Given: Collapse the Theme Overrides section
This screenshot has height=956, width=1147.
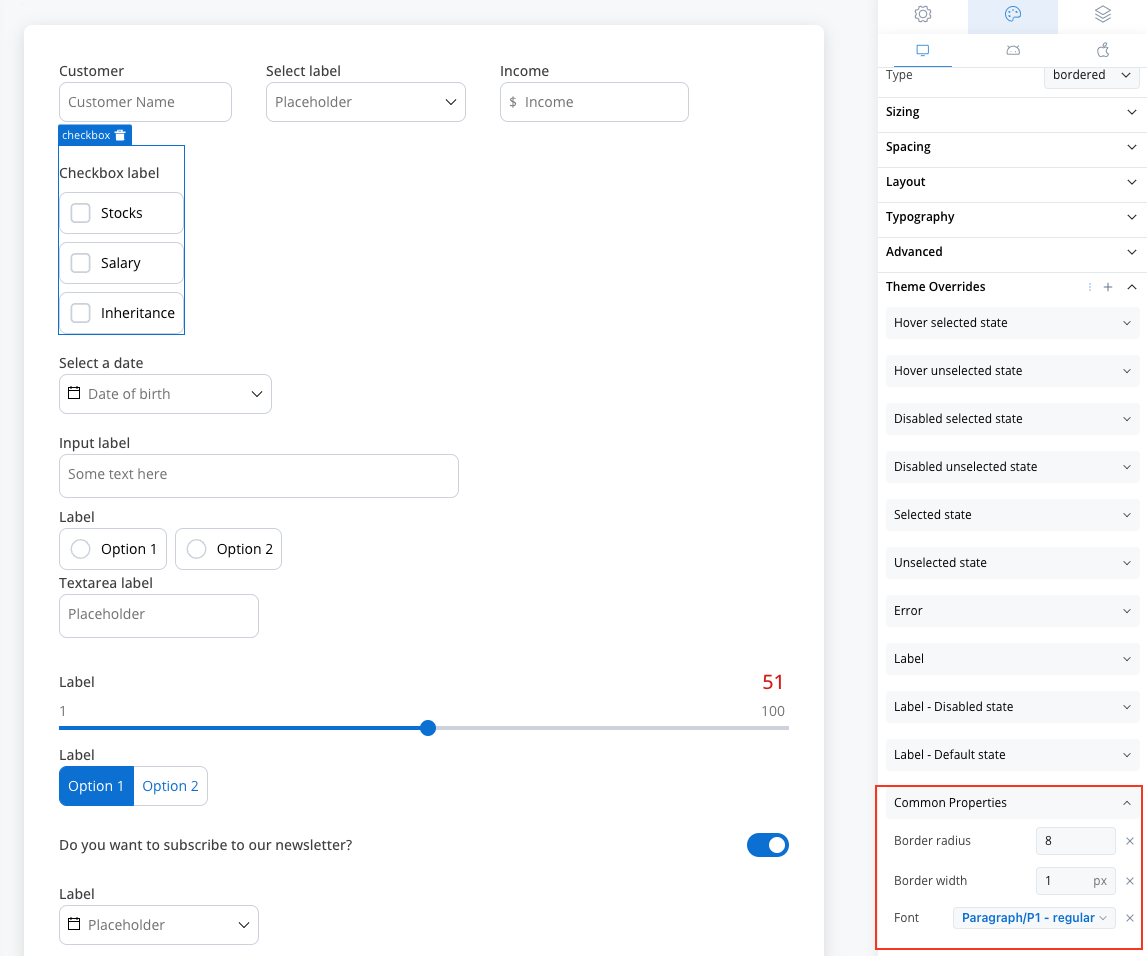Looking at the screenshot, I should coord(1132,287).
